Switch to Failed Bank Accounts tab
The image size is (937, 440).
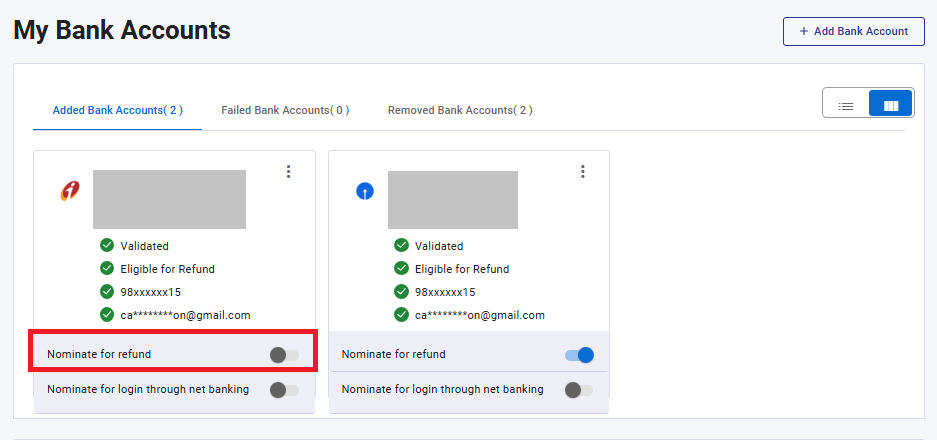(285, 110)
